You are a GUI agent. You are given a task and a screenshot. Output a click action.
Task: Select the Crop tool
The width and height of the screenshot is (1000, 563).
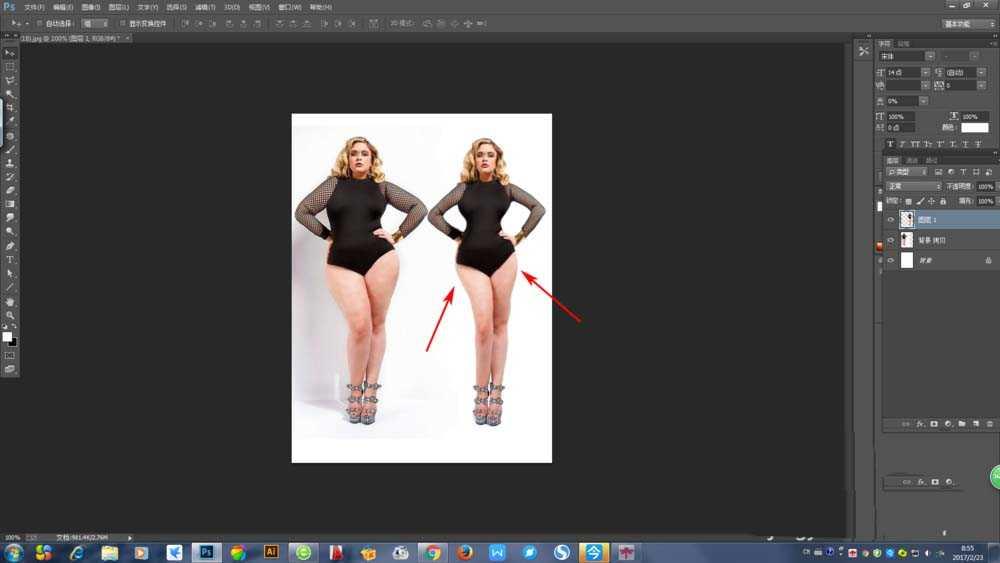coord(10,107)
